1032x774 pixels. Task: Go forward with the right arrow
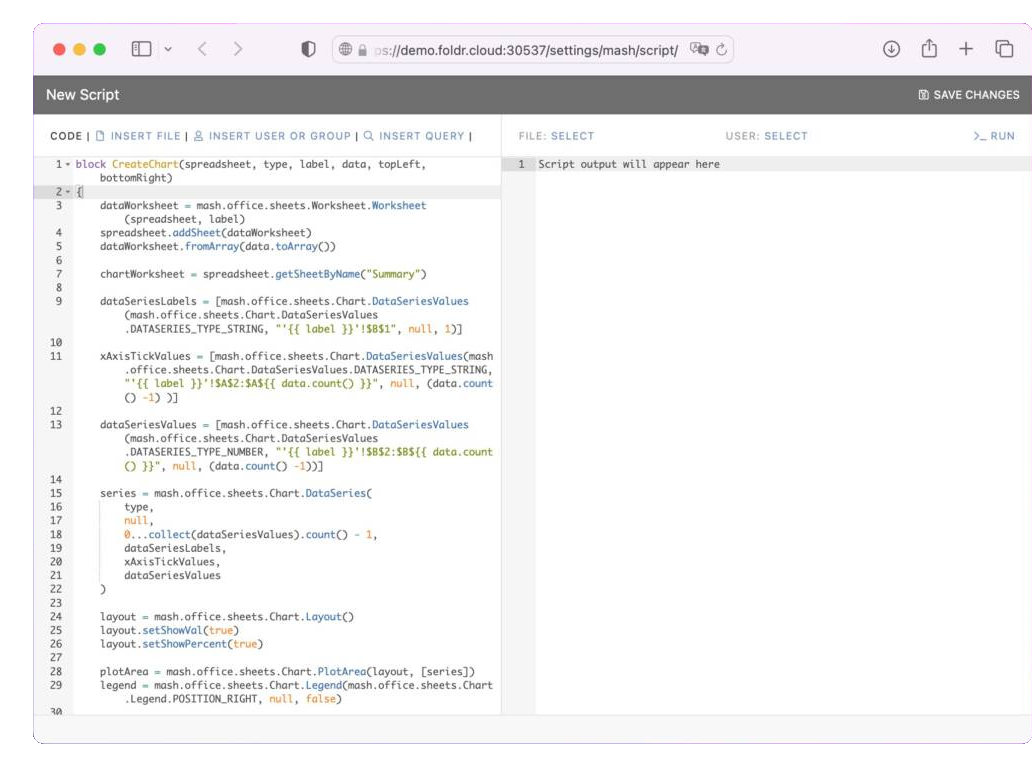click(x=238, y=49)
